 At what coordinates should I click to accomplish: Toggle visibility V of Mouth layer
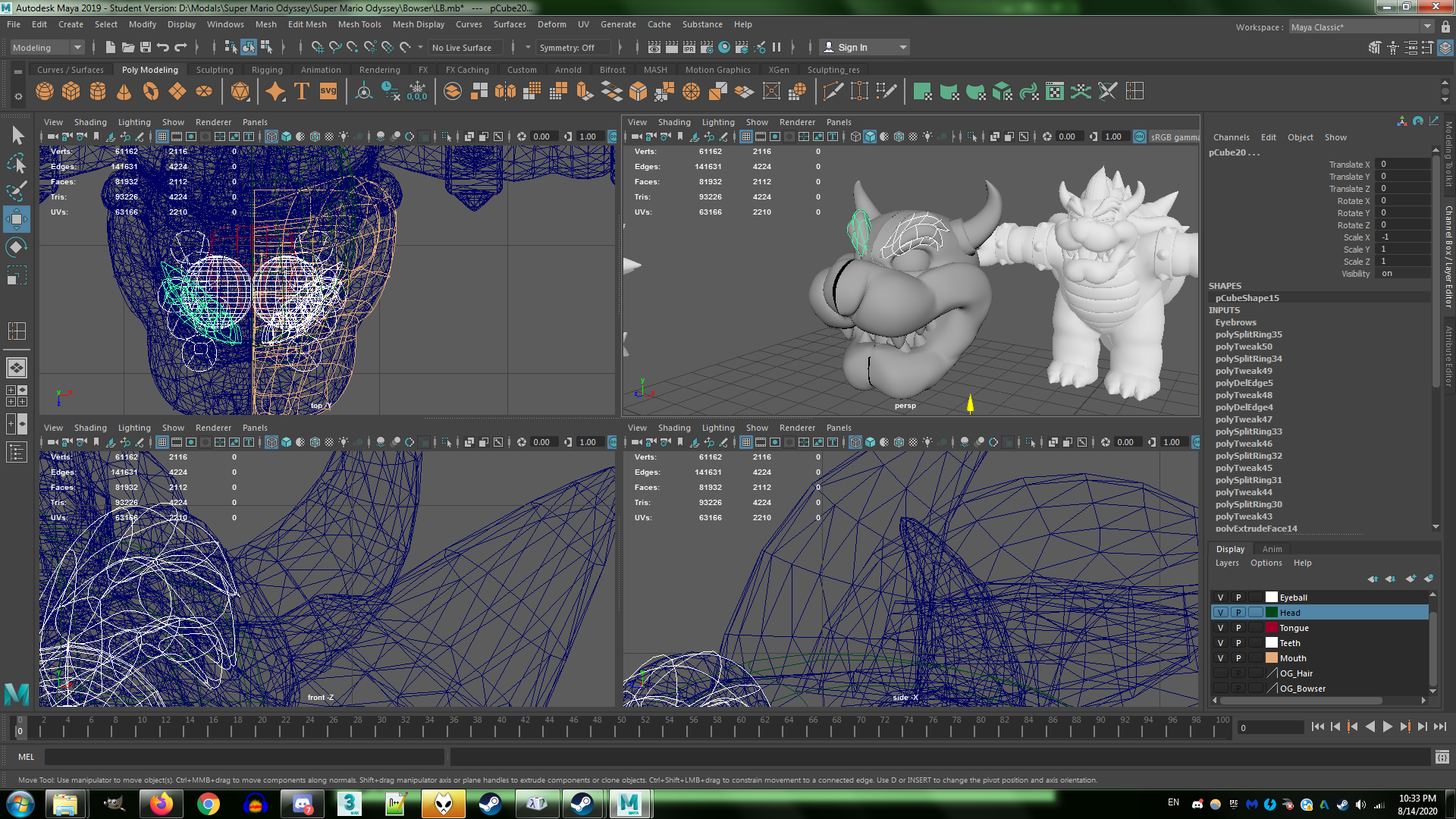pyautogui.click(x=1220, y=658)
